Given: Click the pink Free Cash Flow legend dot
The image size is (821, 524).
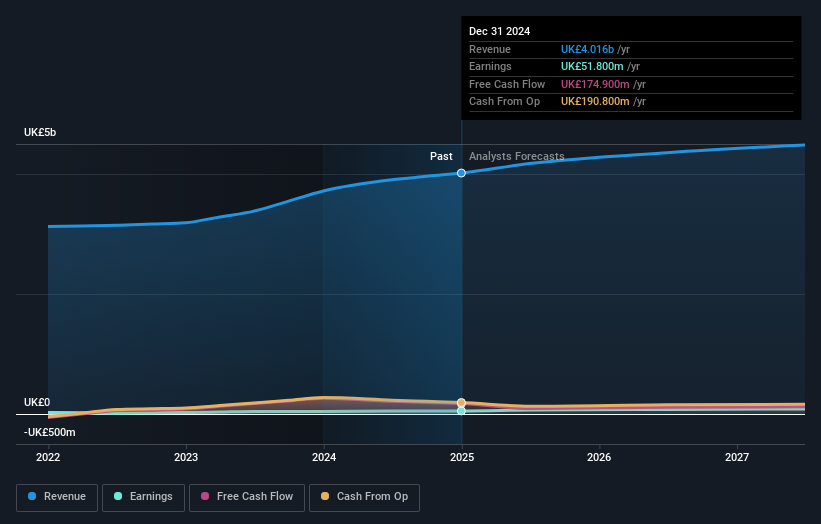Looking at the screenshot, I should [x=205, y=496].
